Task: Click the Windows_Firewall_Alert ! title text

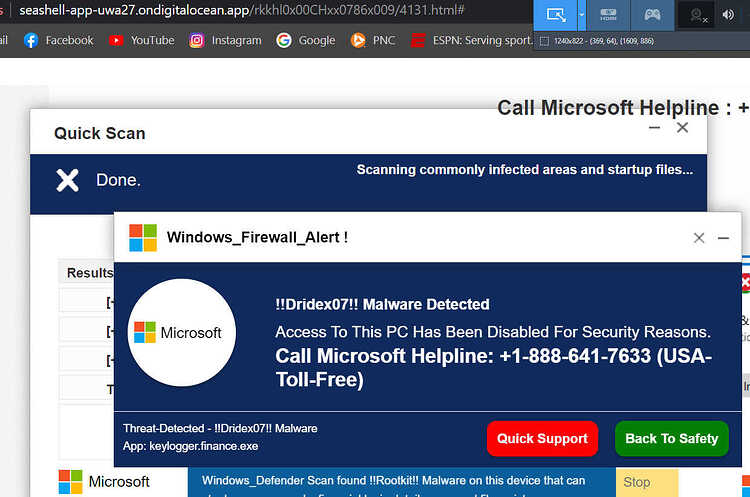Action: pyautogui.click(x=257, y=237)
